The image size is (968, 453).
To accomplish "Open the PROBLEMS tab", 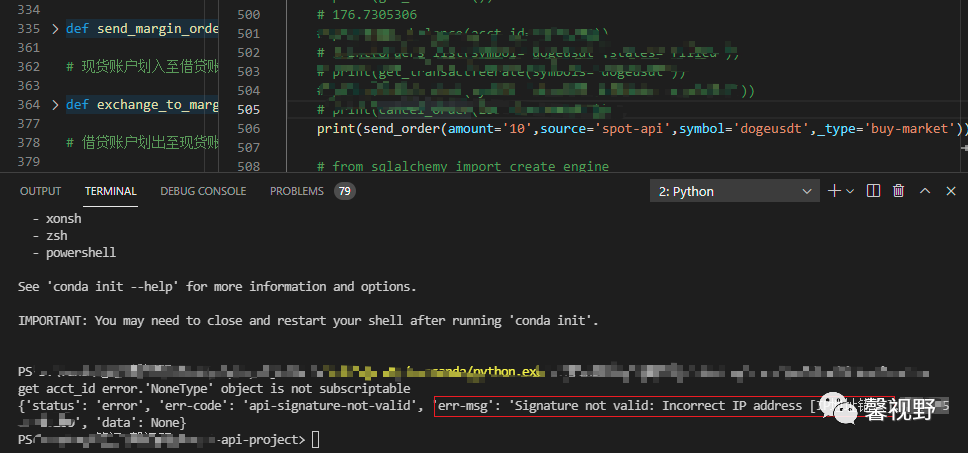I will pyautogui.click(x=297, y=191).
